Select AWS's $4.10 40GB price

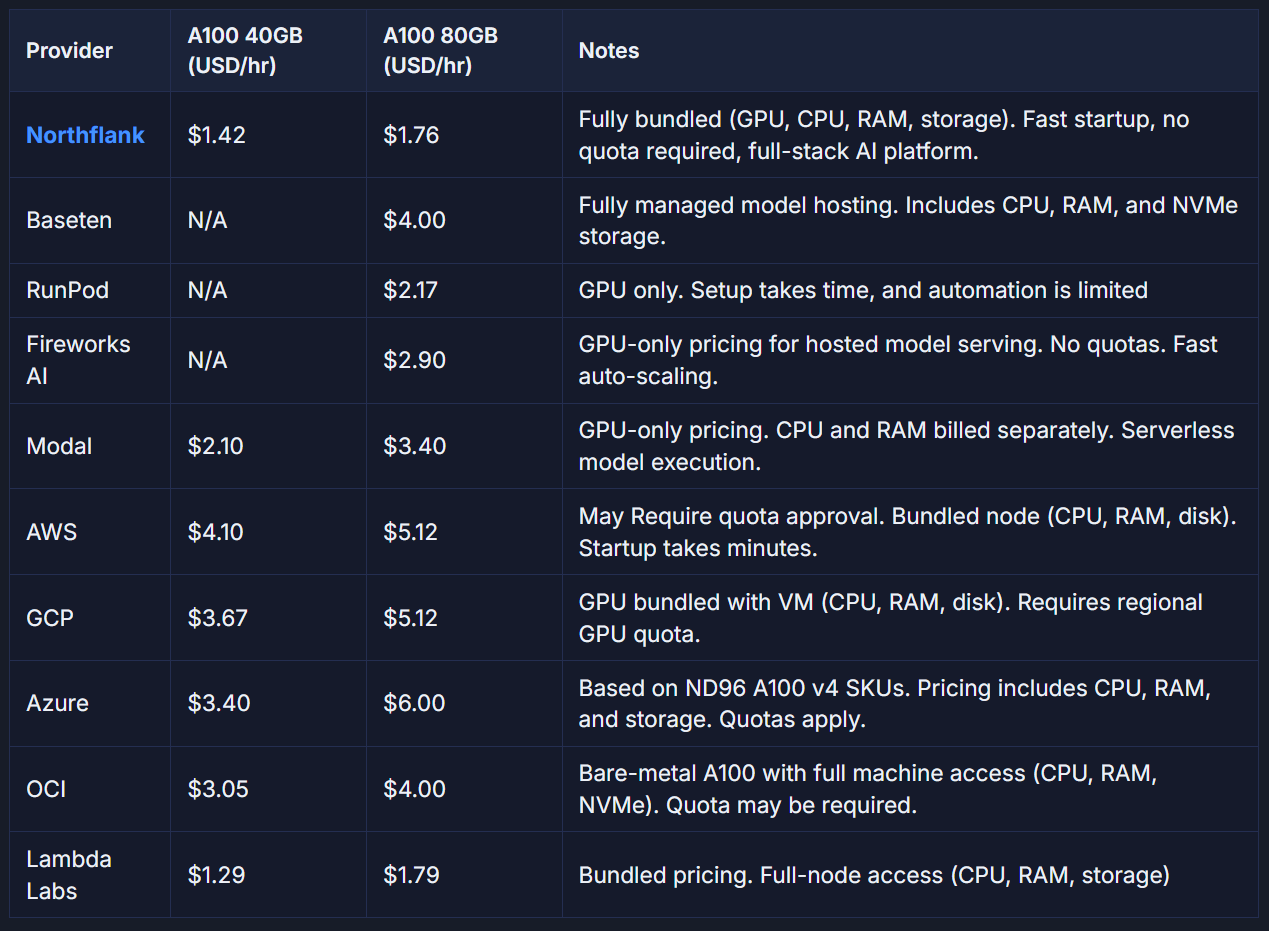[216, 532]
